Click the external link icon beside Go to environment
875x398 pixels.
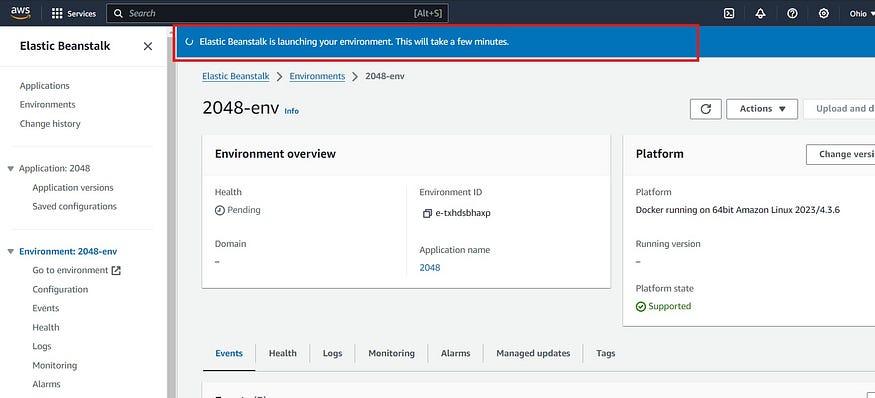click(x=116, y=270)
